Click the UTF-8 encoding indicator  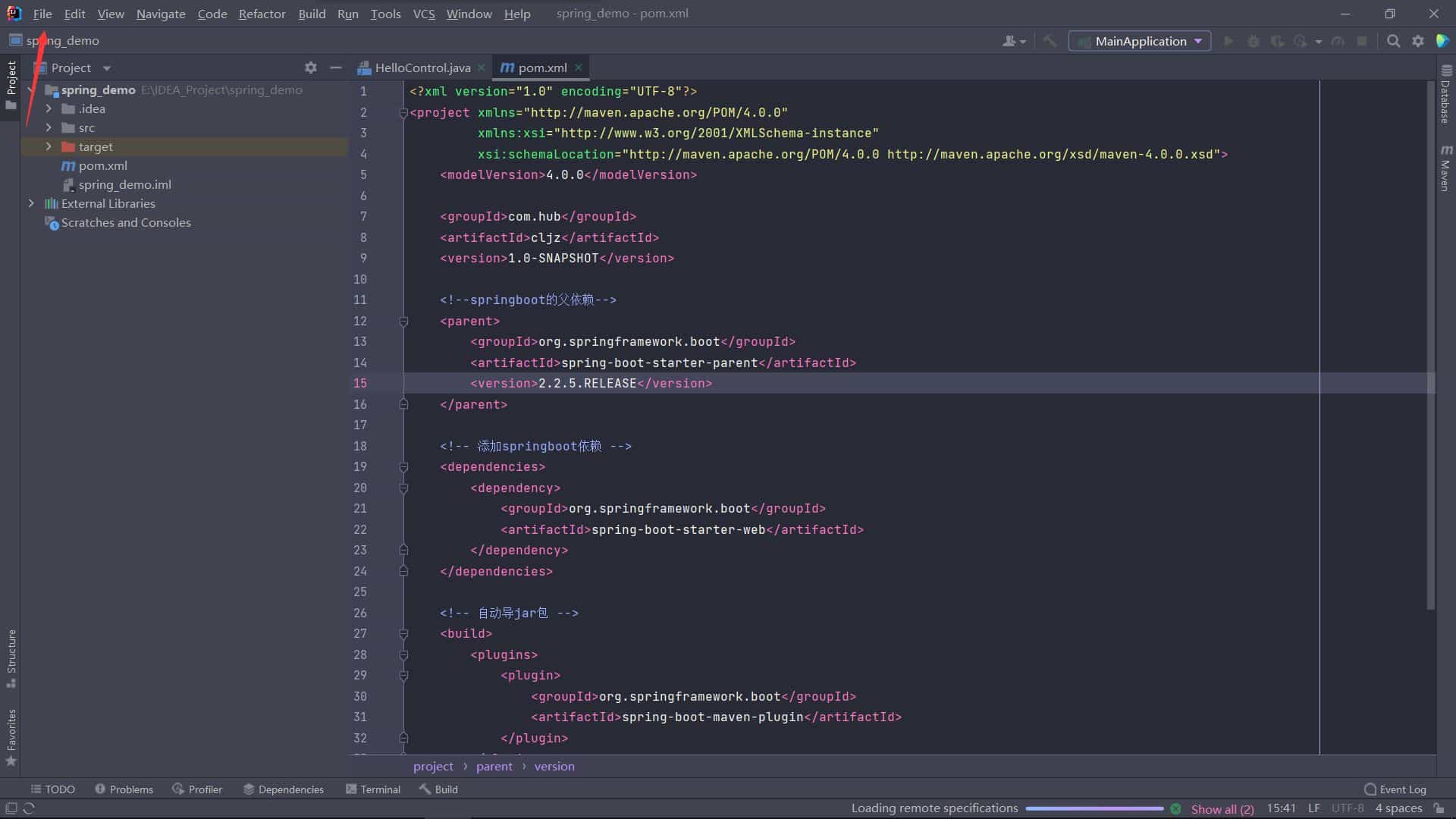tap(1348, 808)
